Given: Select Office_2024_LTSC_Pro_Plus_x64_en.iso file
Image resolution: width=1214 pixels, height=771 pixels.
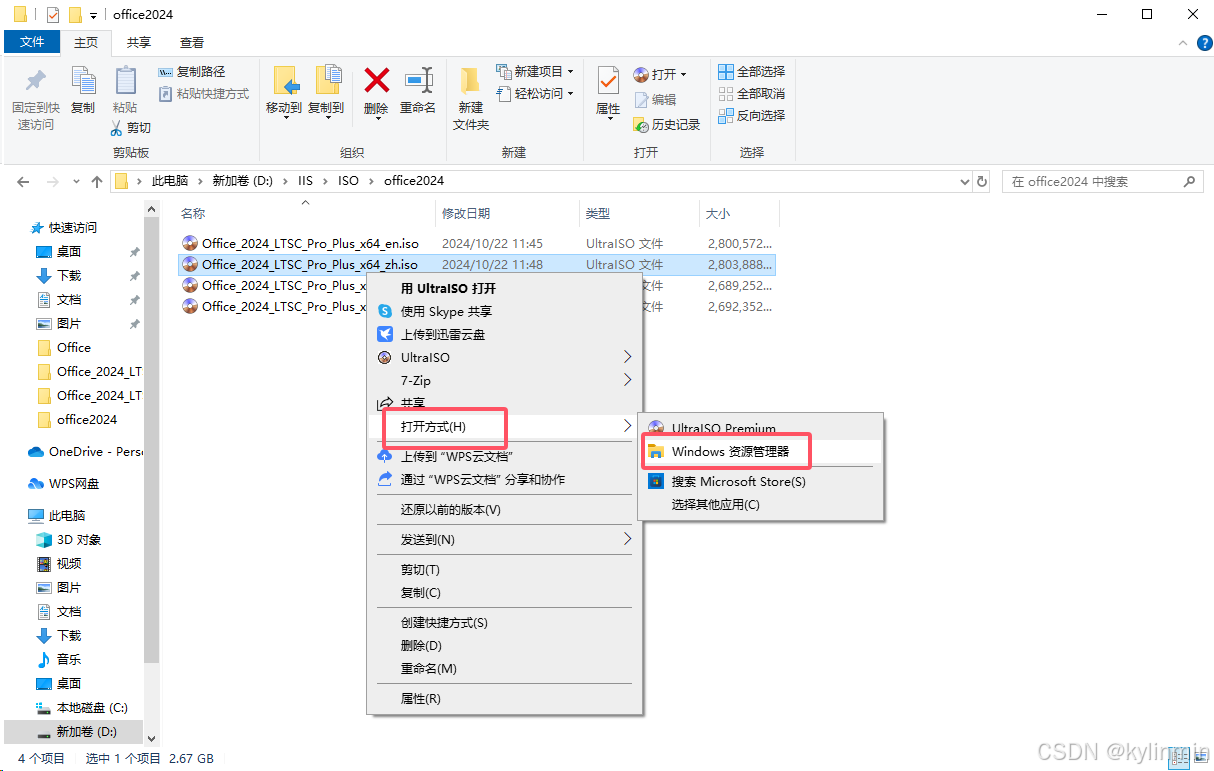Looking at the screenshot, I should (310, 243).
